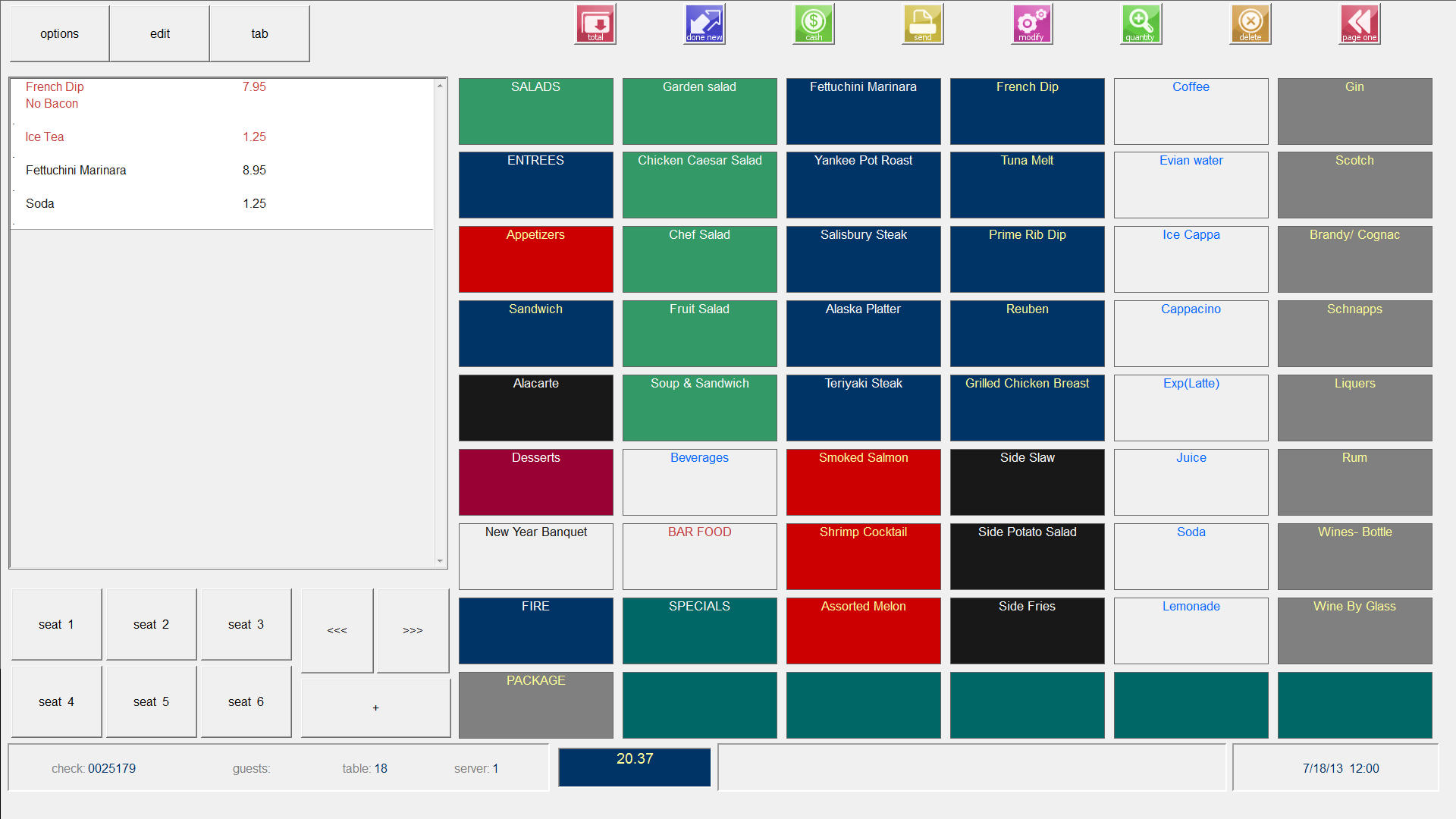
Task: Add Salisbury Steak
Action: pyautogui.click(x=864, y=259)
